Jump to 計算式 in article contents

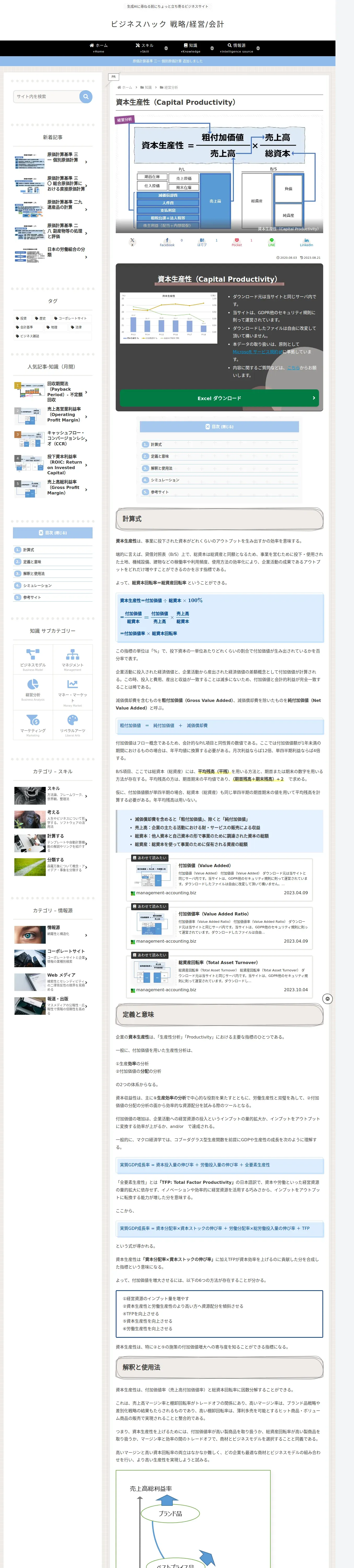[x=156, y=444]
